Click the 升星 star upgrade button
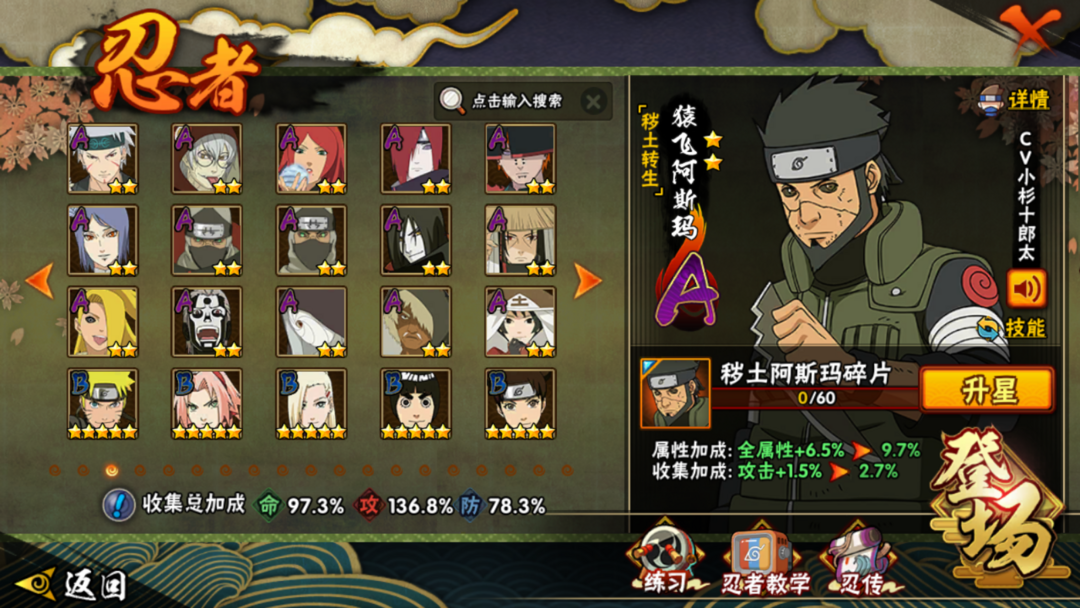Image resolution: width=1080 pixels, height=608 pixels. point(987,390)
